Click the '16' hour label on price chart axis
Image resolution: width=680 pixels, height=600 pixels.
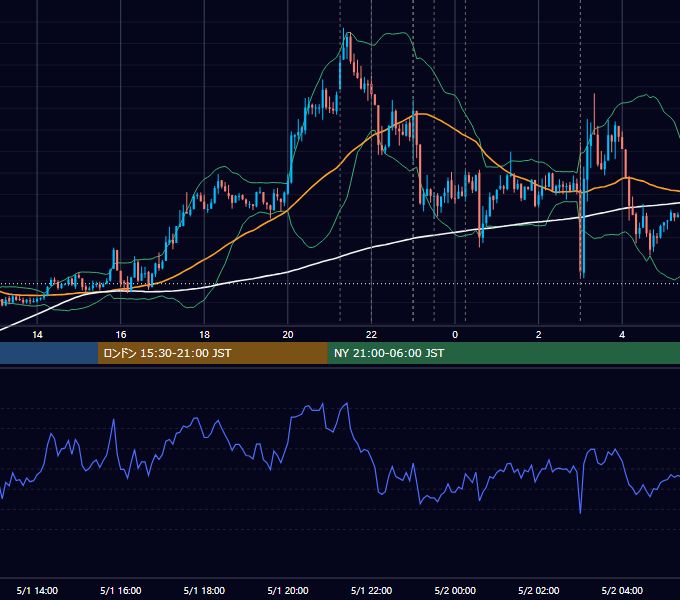point(121,335)
